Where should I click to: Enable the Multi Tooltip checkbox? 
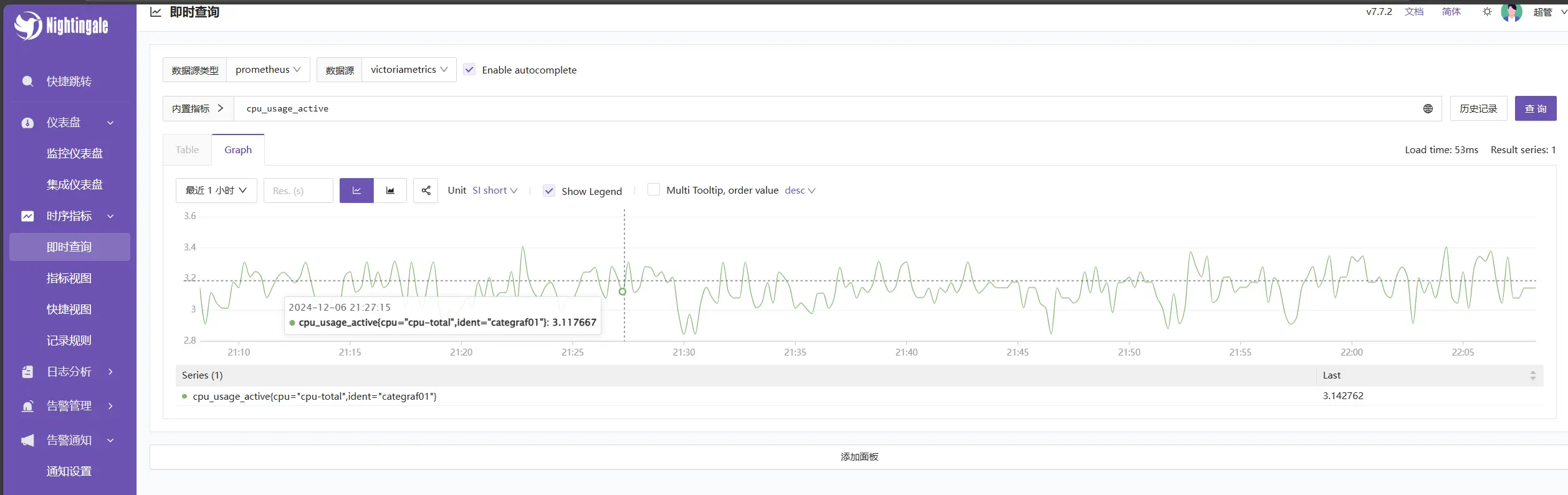[653, 190]
